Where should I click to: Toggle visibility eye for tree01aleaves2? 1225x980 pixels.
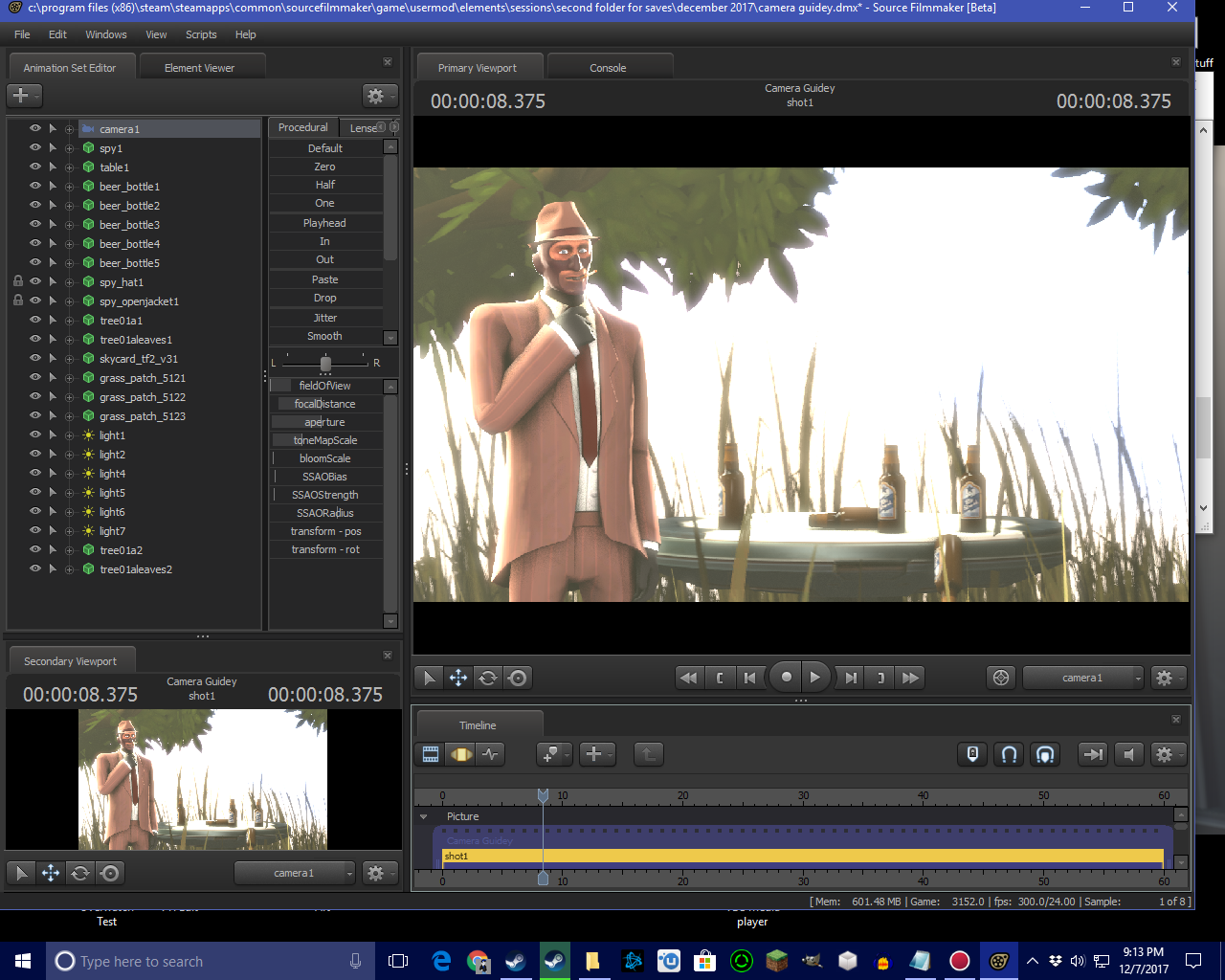[x=35, y=568]
